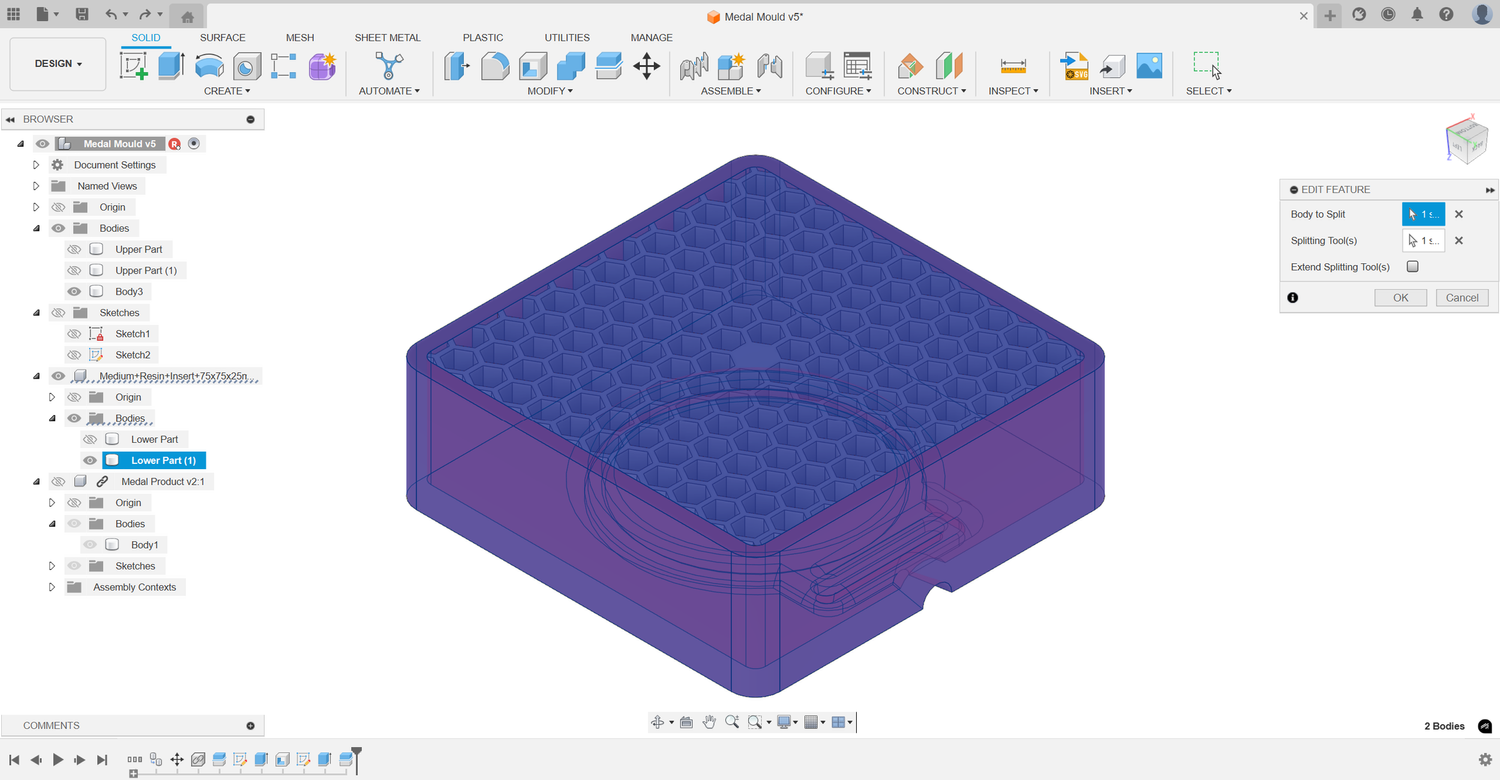Select the Shell tool

pos(533,66)
